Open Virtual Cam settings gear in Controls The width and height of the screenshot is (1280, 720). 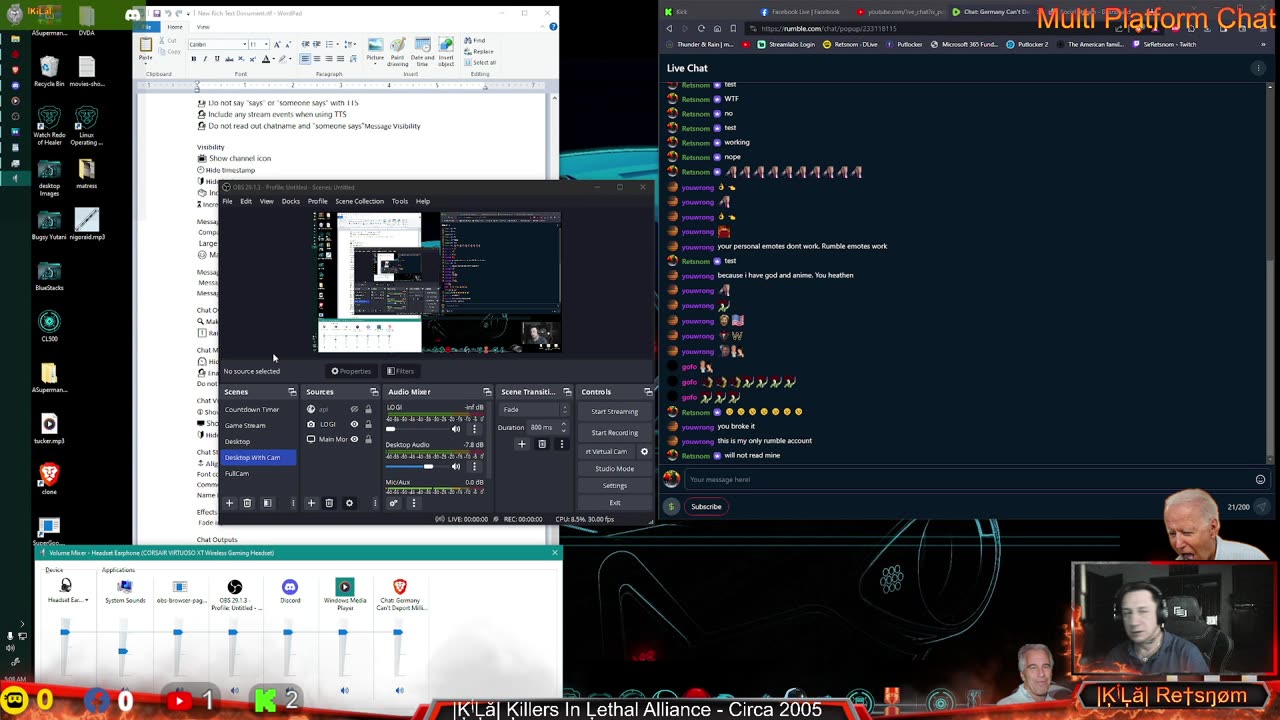click(644, 451)
